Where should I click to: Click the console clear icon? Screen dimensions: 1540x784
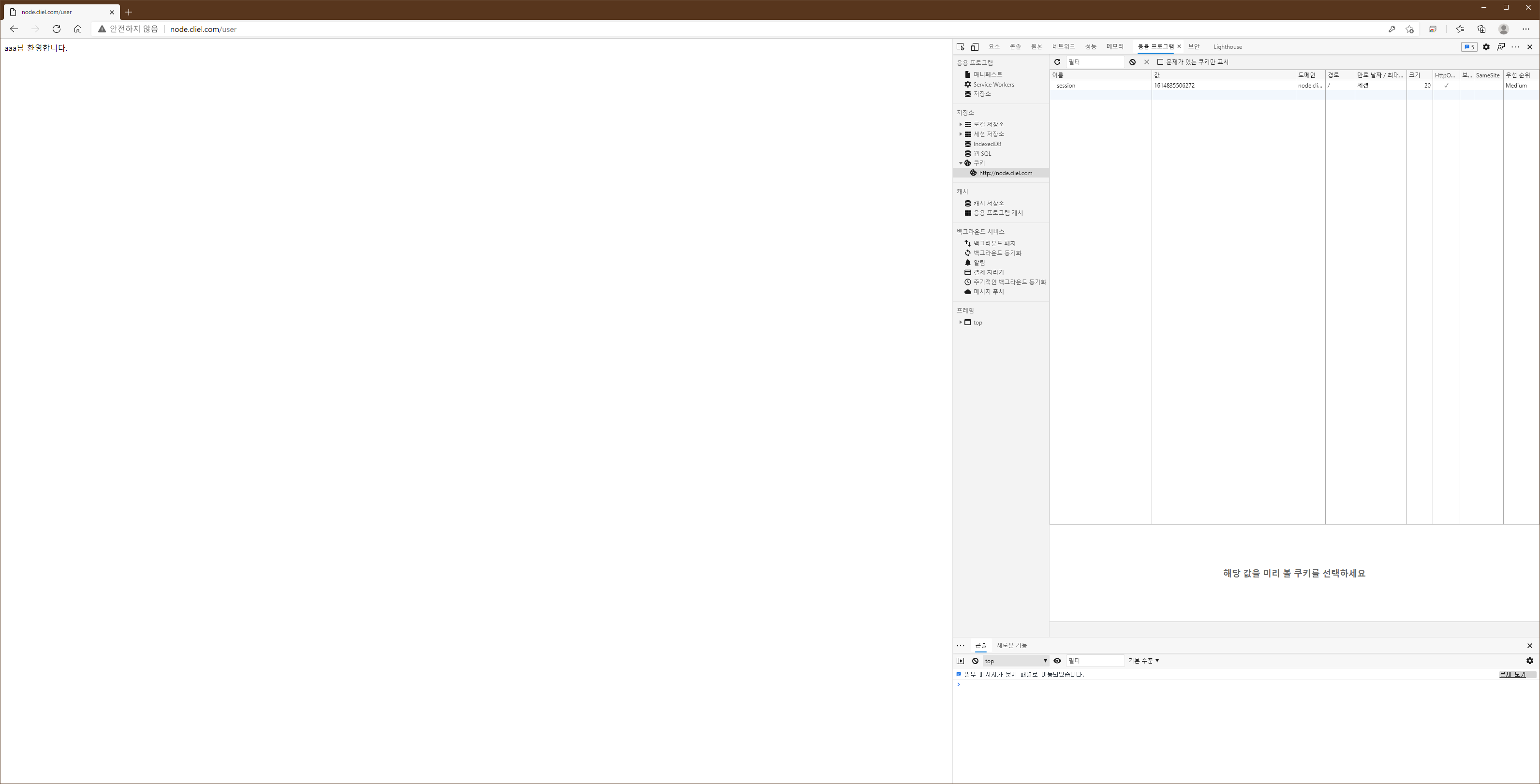pos(975,661)
